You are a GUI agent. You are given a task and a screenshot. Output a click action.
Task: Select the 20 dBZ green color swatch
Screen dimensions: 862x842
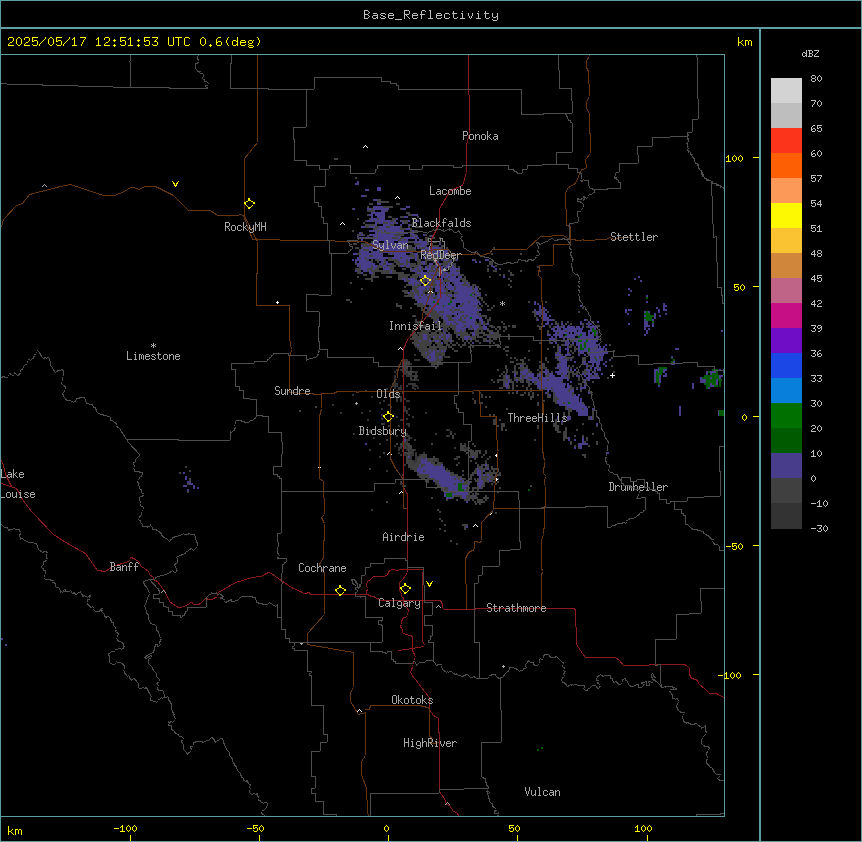coord(786,416)
